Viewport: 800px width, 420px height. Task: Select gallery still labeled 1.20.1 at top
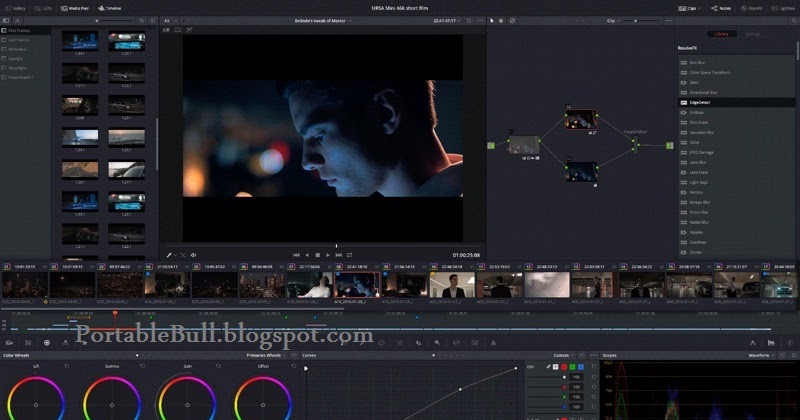(x=127, y=41)
